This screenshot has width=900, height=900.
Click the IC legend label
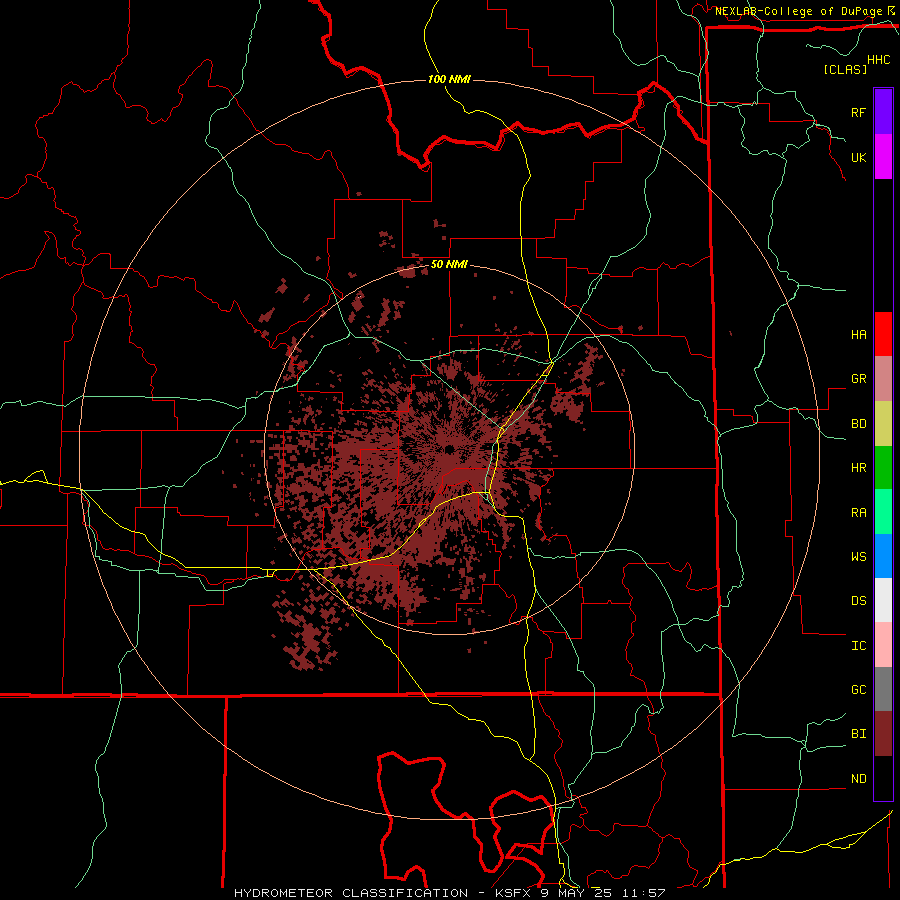pyautogui.click(x=858, y=646)
